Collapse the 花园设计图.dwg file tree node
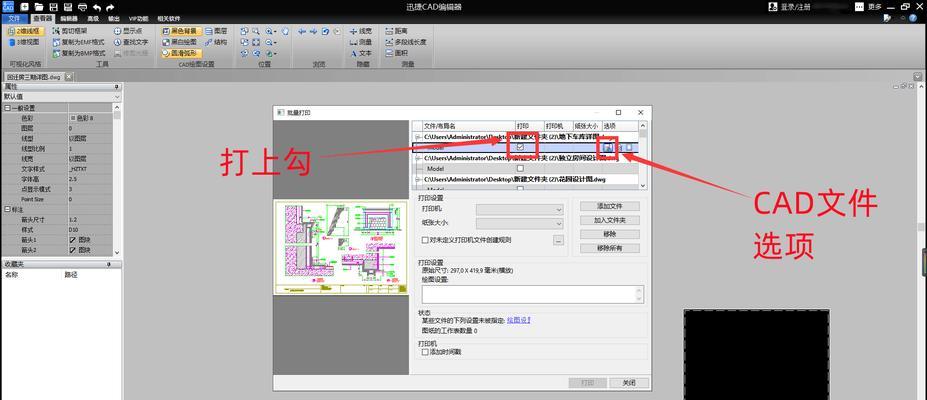Image resolution: width=927 pixels, height=400 pixels. (418, 179)
